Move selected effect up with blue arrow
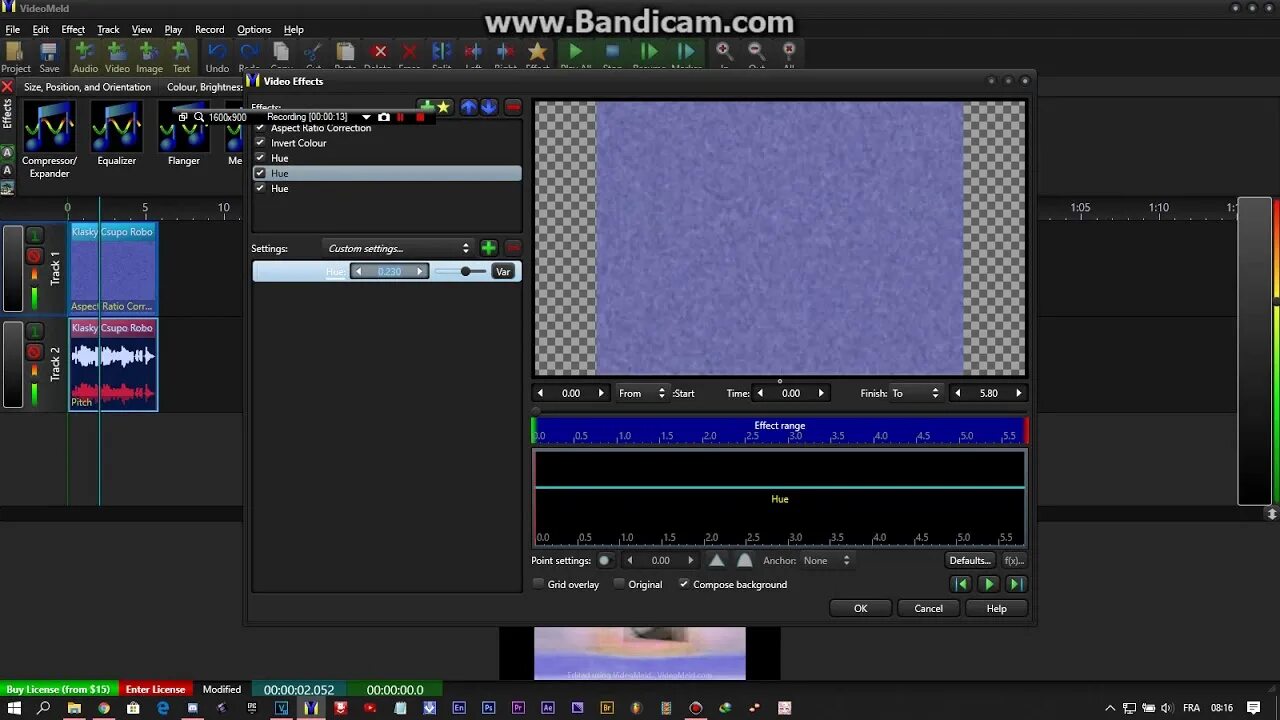 [x=469, y=107]
